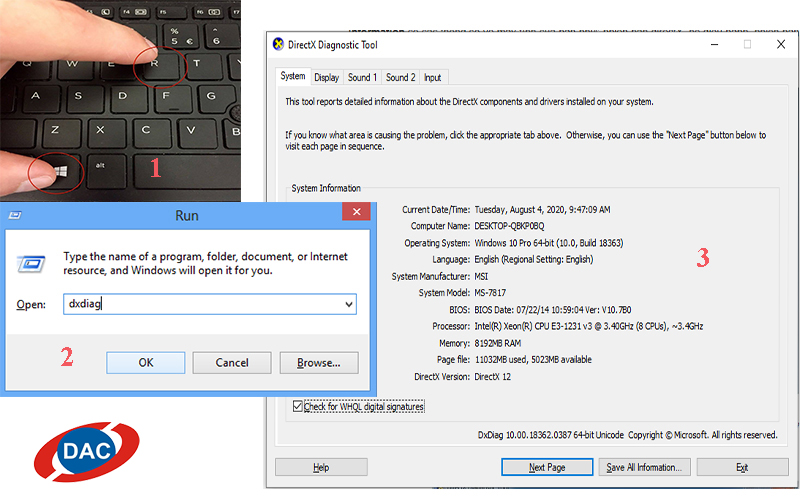Click the Help button in DxDiag
Viewport: 800px width, 500px height.
pyautogui.click(x=321, y=467)
